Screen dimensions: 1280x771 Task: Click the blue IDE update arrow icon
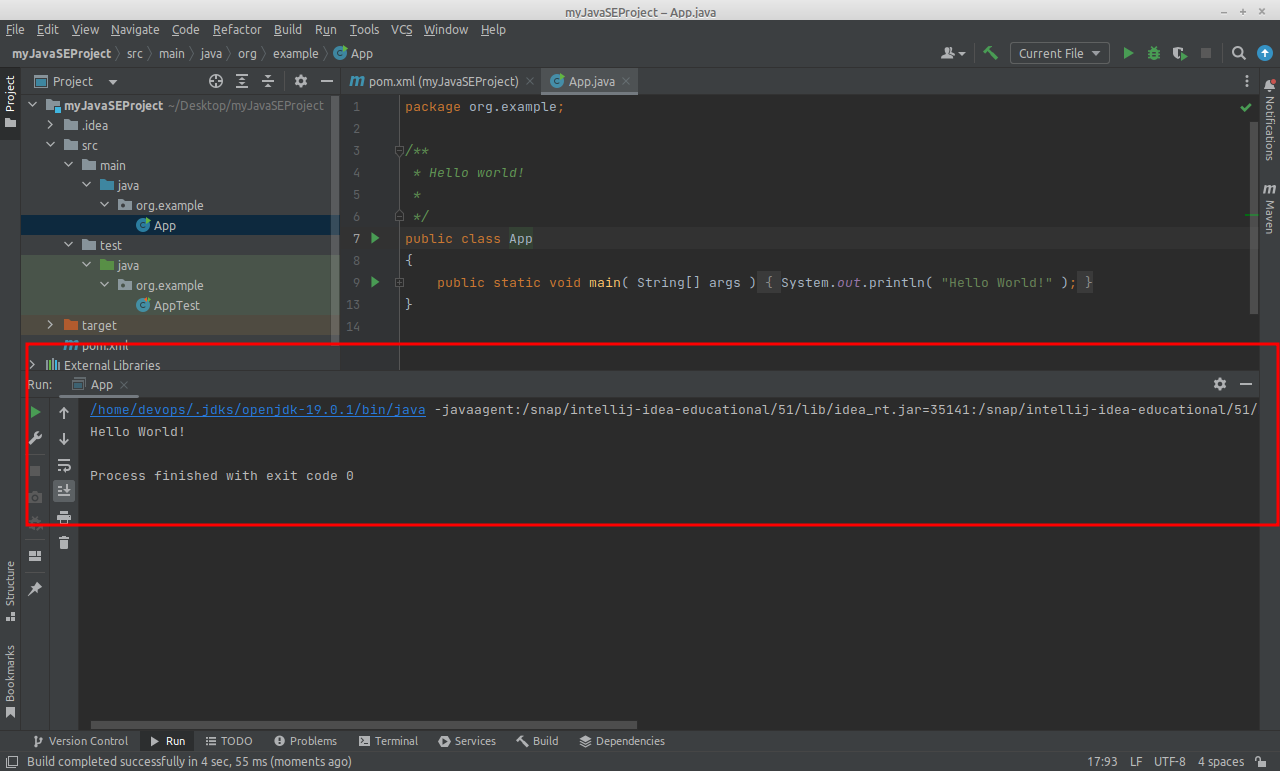point(1264,53)
